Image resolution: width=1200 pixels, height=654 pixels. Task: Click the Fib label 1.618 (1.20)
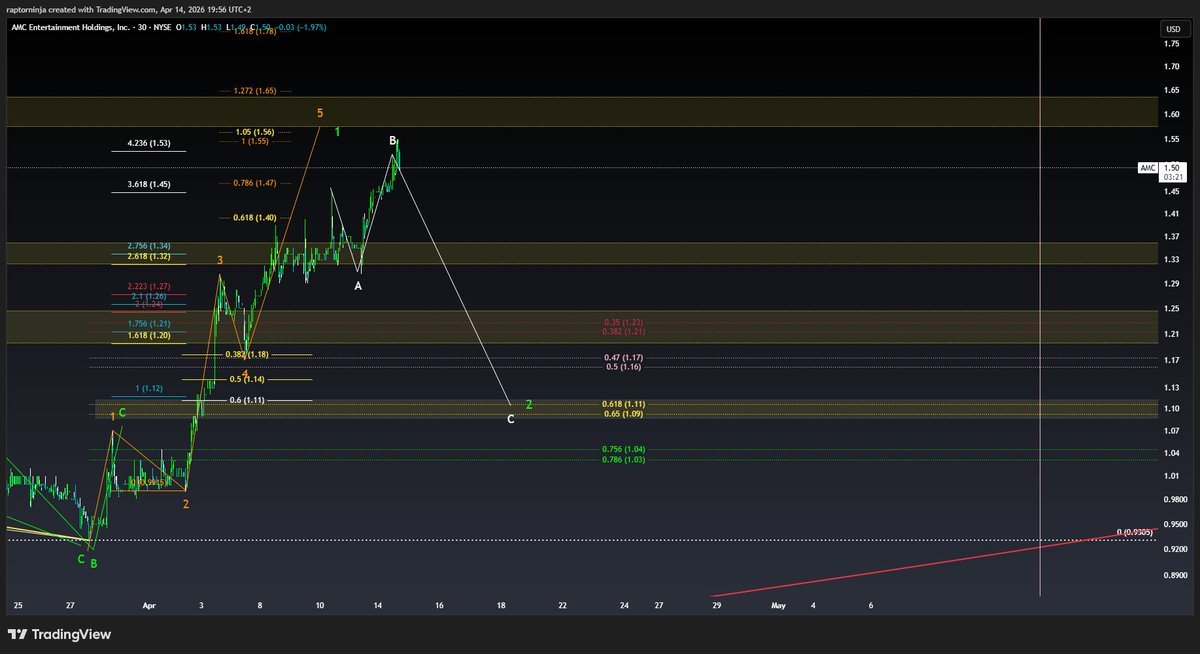pyautogui.click(x=148, y=336)
